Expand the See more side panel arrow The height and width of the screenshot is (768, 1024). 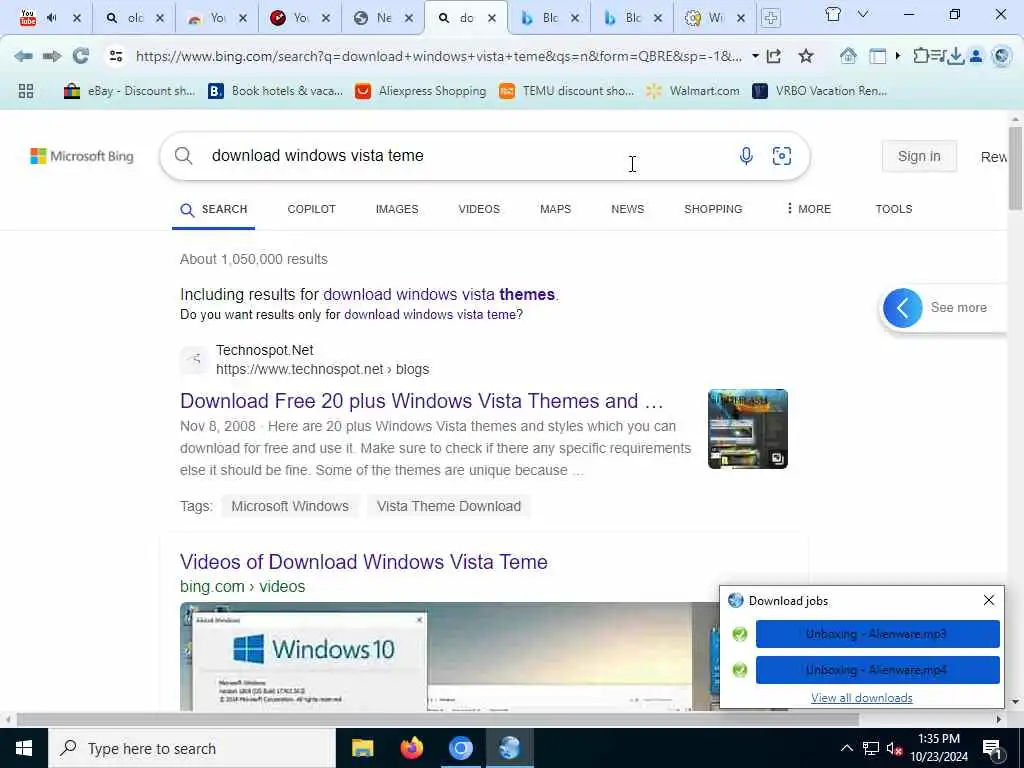pos(903,308)
